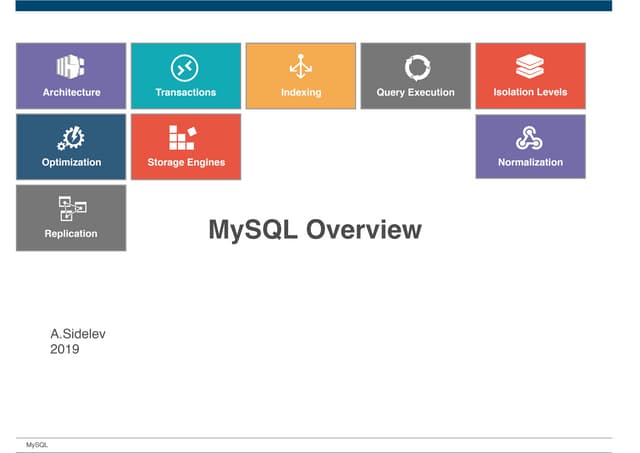Click the Optimization gear icon
640x453 pixels.
click(71, 137)
